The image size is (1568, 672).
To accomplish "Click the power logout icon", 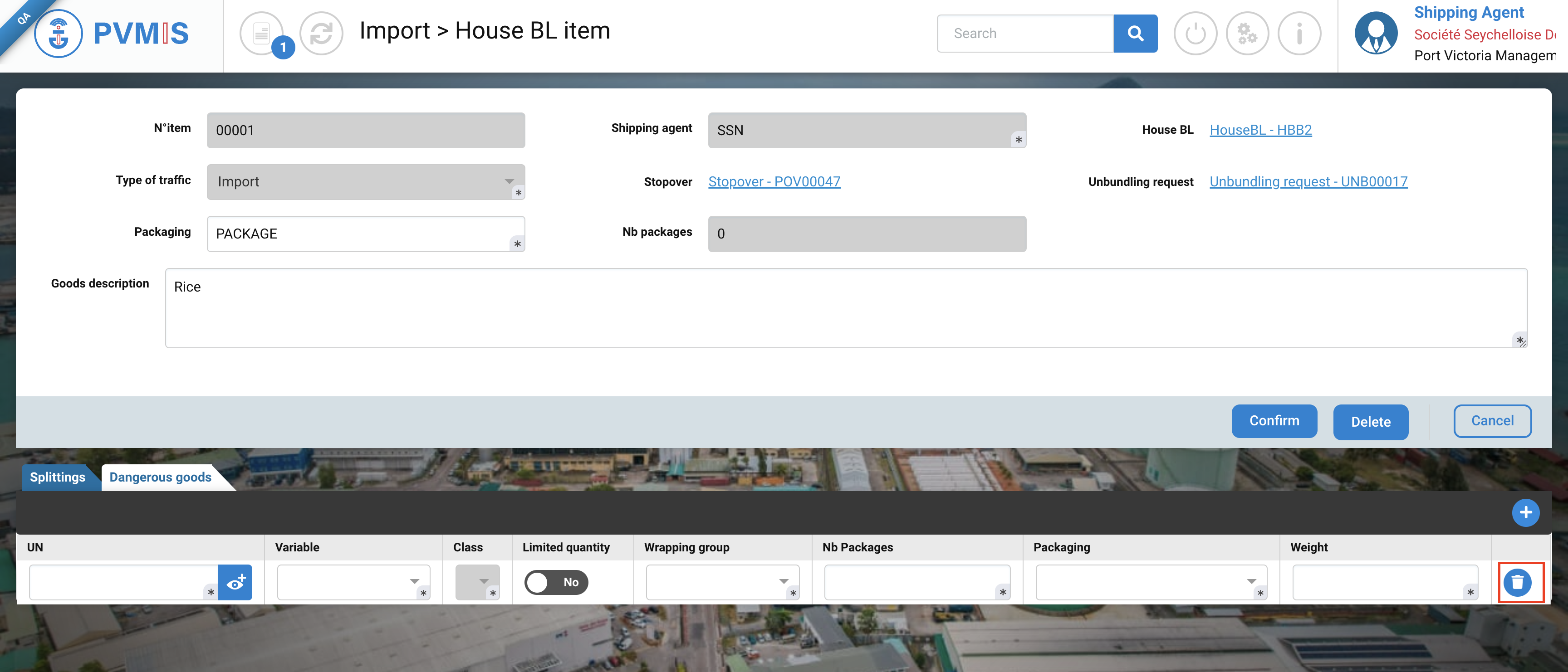I will (1195, 34).
